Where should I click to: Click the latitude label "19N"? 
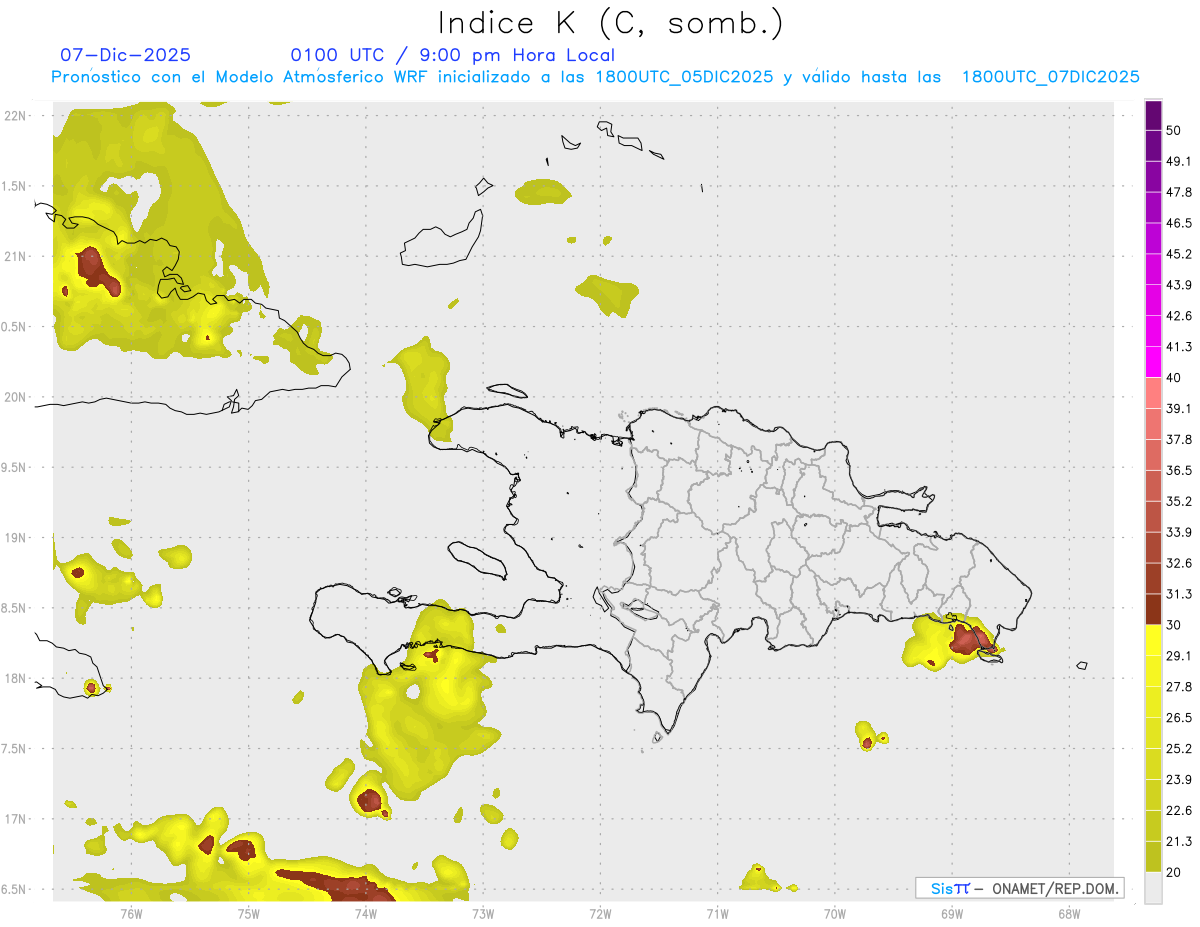16,538
